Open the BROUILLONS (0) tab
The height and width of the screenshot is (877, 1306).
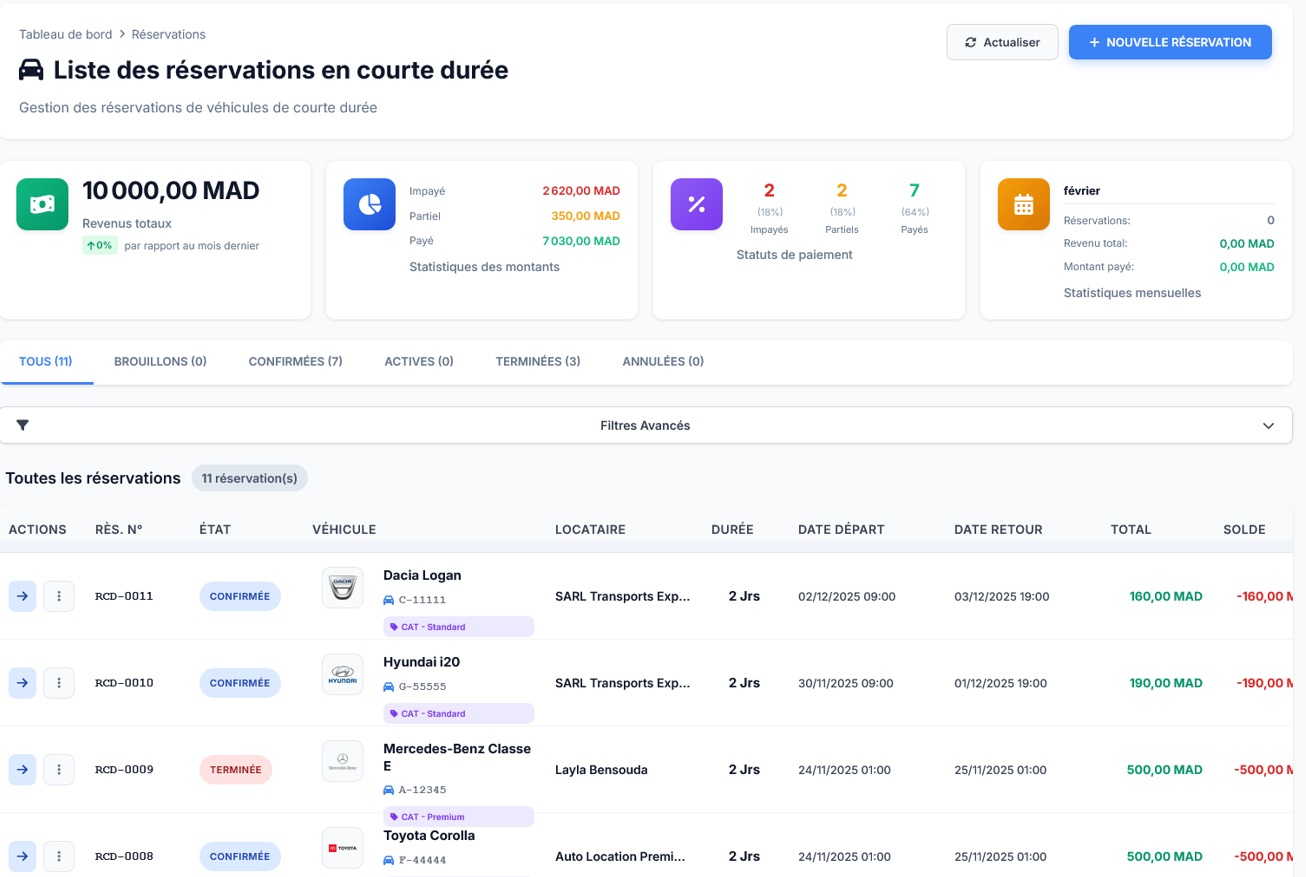(x=160, y=361)
